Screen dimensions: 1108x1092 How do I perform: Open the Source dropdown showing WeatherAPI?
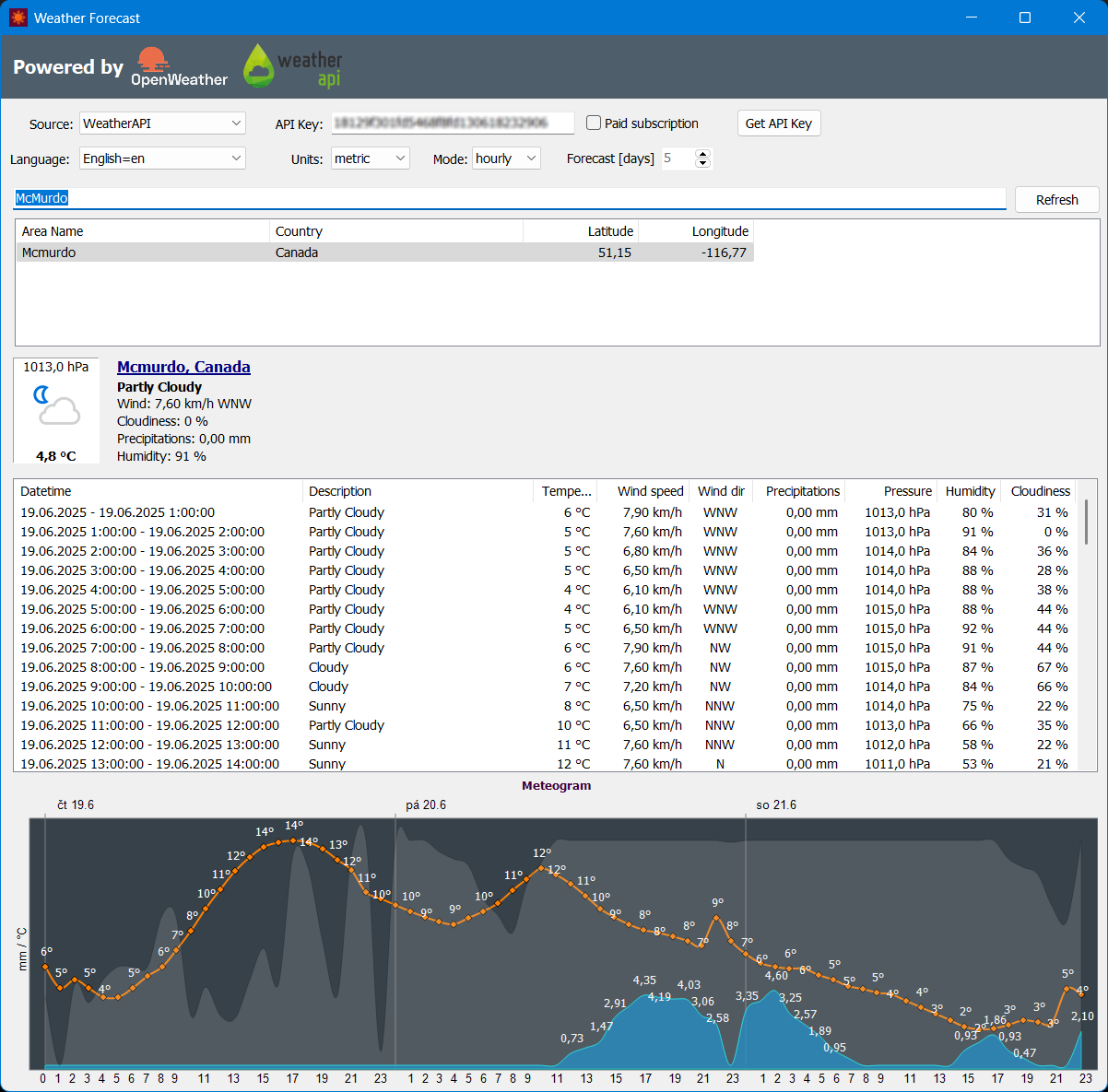click(x=162, y=123)
